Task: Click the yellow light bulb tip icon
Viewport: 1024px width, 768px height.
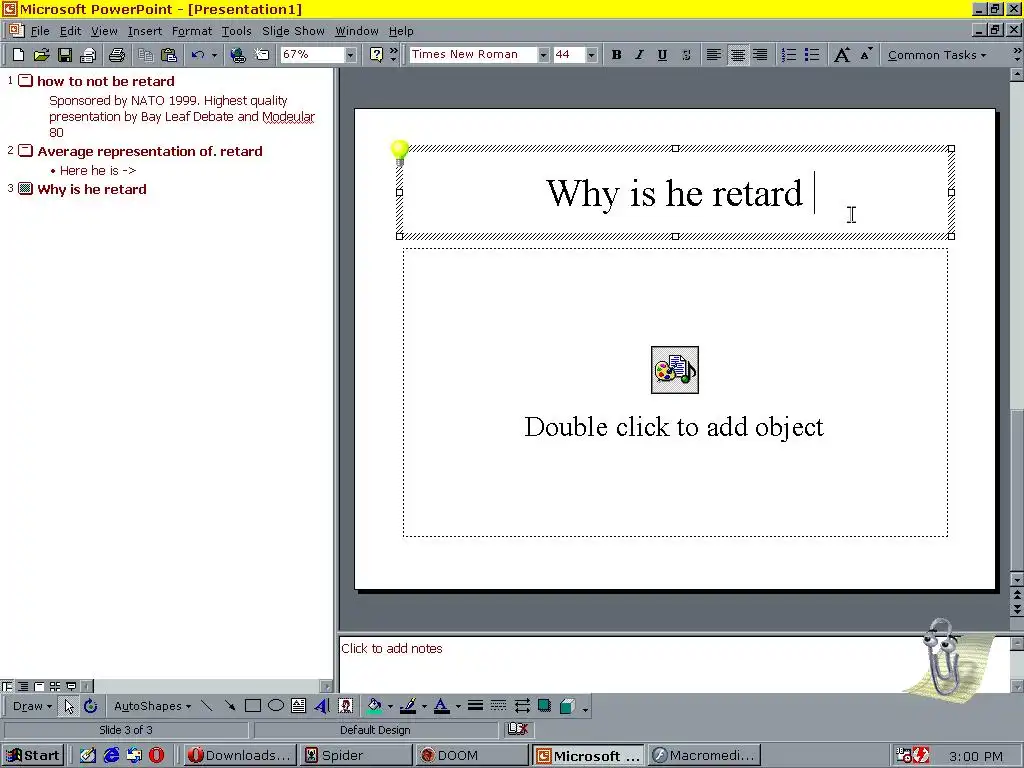Action: point(400,152)
